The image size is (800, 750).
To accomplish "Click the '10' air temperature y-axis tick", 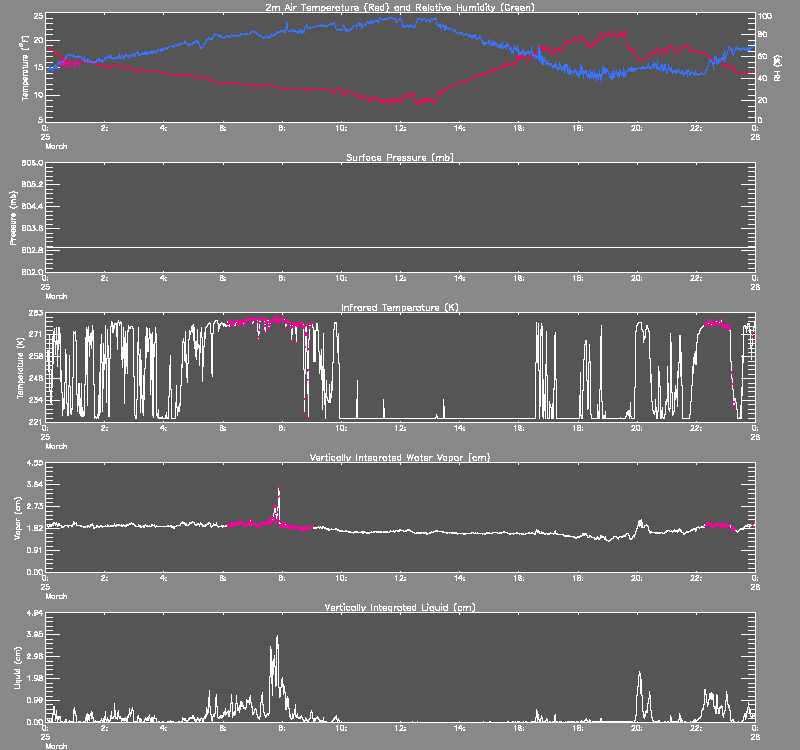I will click(39, 95).
